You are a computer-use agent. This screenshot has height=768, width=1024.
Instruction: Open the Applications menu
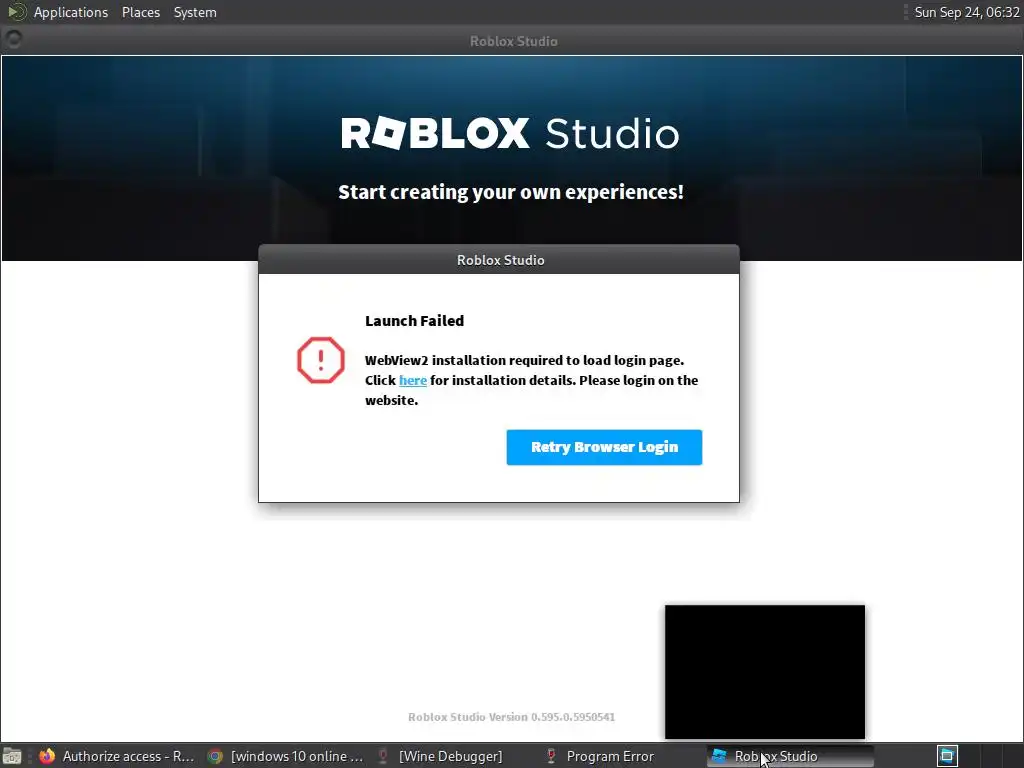(x=71, y=12)
